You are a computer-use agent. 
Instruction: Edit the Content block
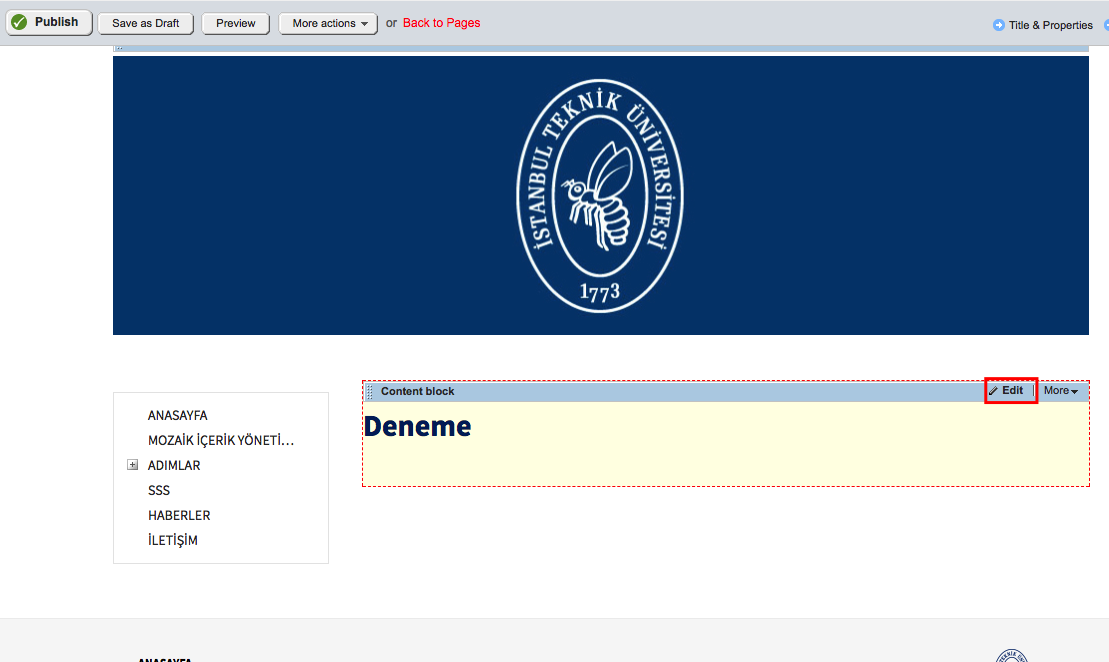(x=1011, y=390)
